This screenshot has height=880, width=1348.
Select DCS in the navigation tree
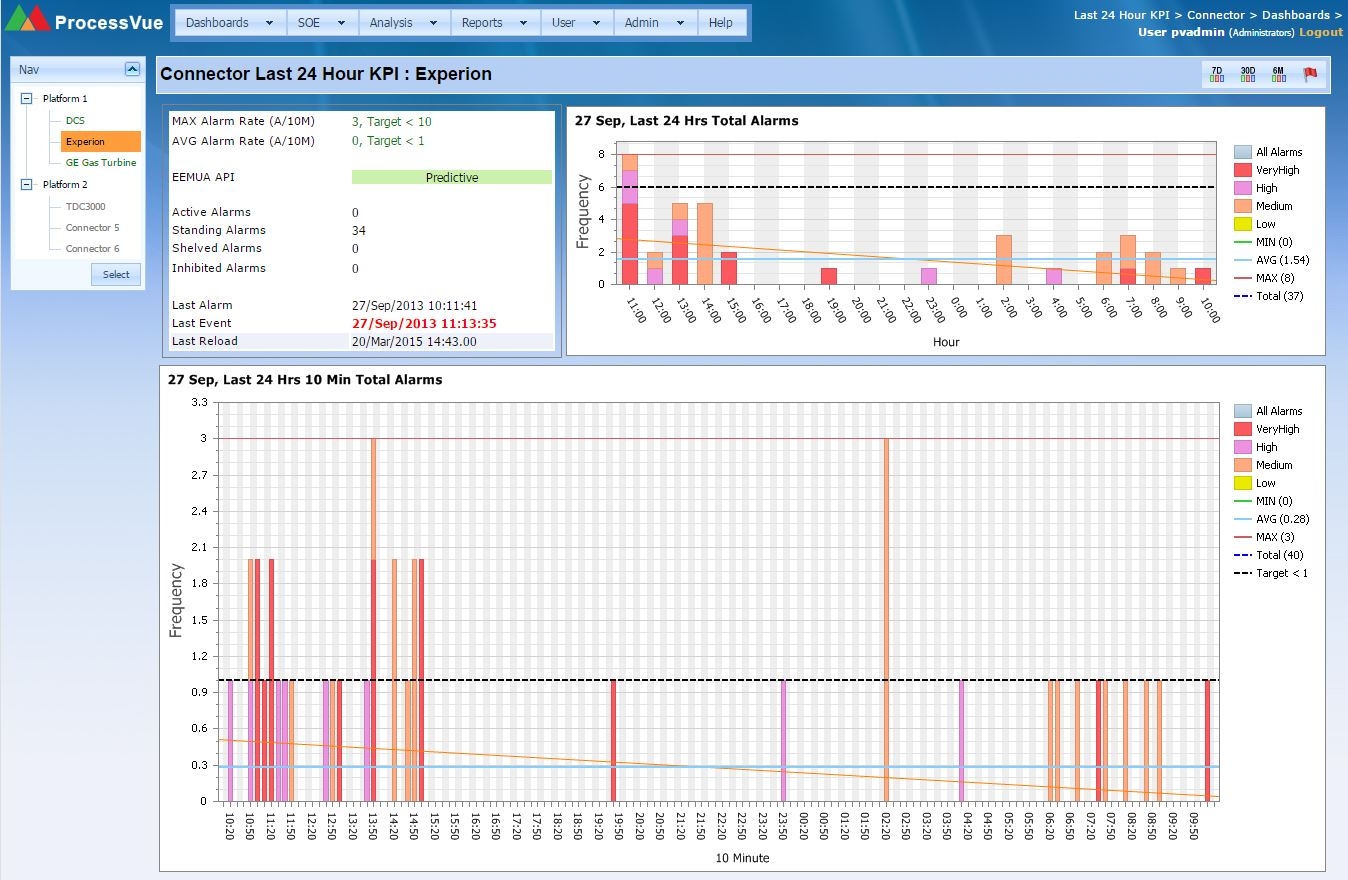(x=75, y=121)
